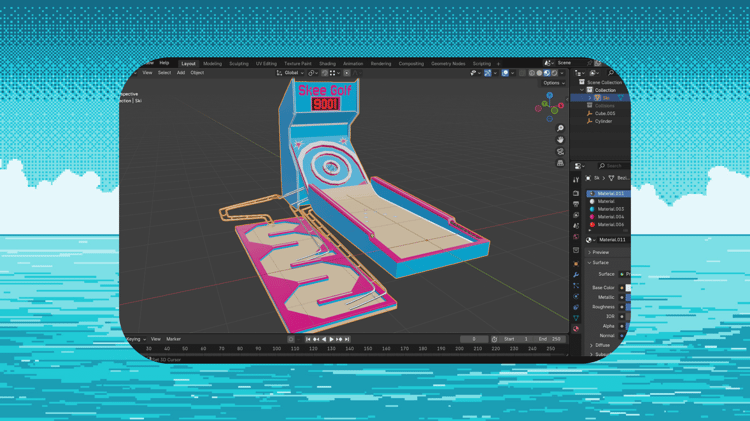The width and height of the screenshot is (750, 421).
Task: Enable rendered viewport shading mode
Action: point(555,73)
